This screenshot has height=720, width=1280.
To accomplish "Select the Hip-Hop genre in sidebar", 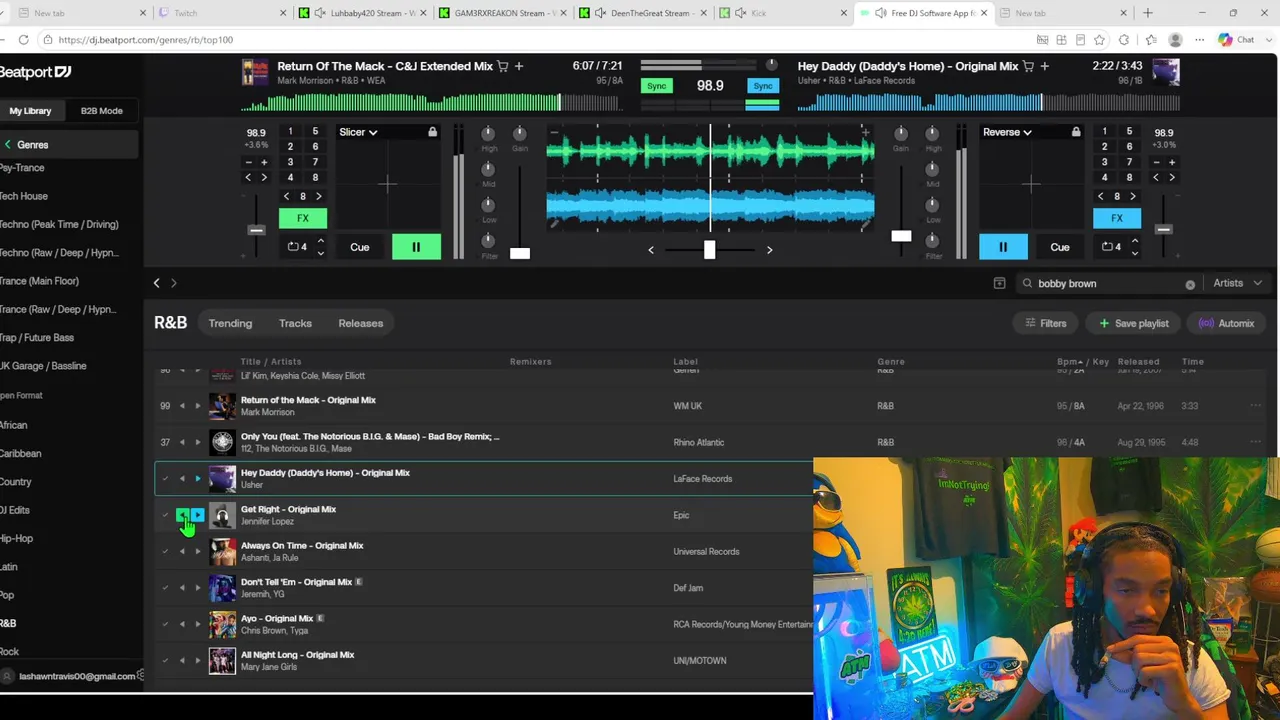I will (x=17, y=538).
